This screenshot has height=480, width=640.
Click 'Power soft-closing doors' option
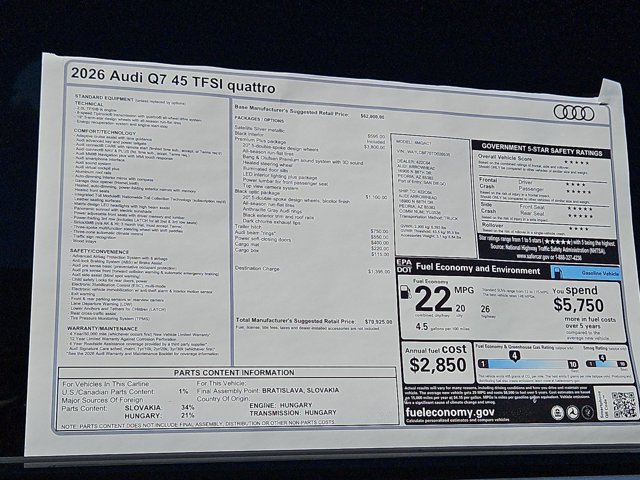click(x=263, y=238)
